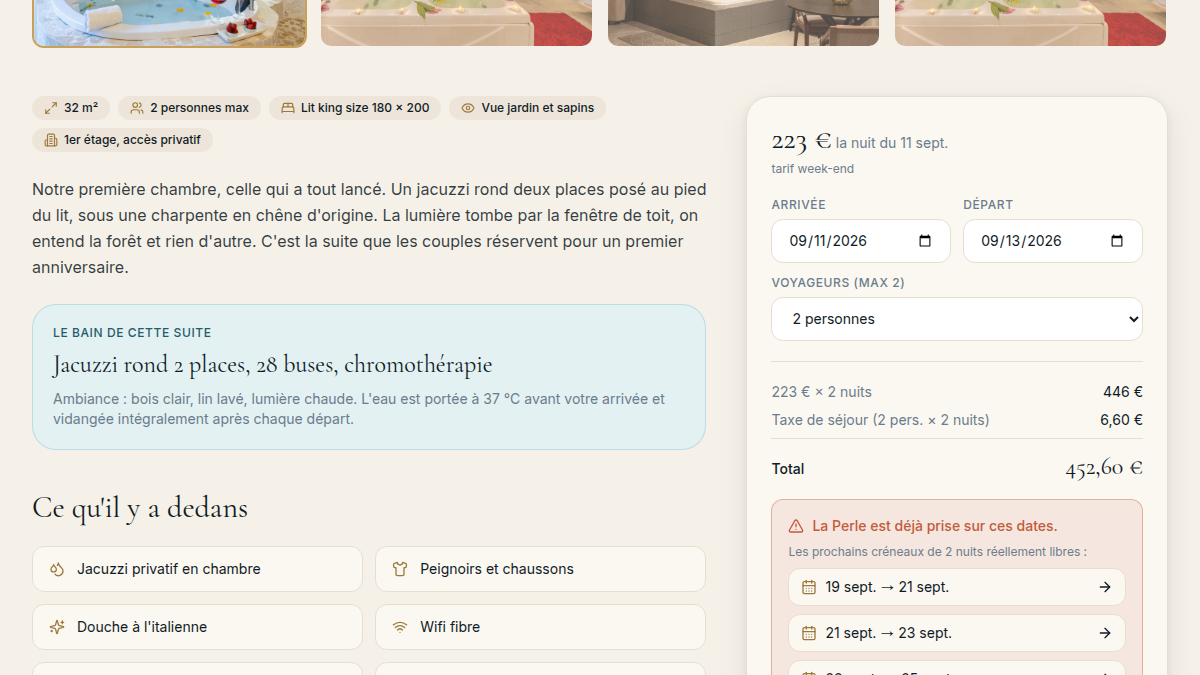The image size is (1200, 675).
Task: Click the building icon beside 1er étage
Action: coord(51,140)
